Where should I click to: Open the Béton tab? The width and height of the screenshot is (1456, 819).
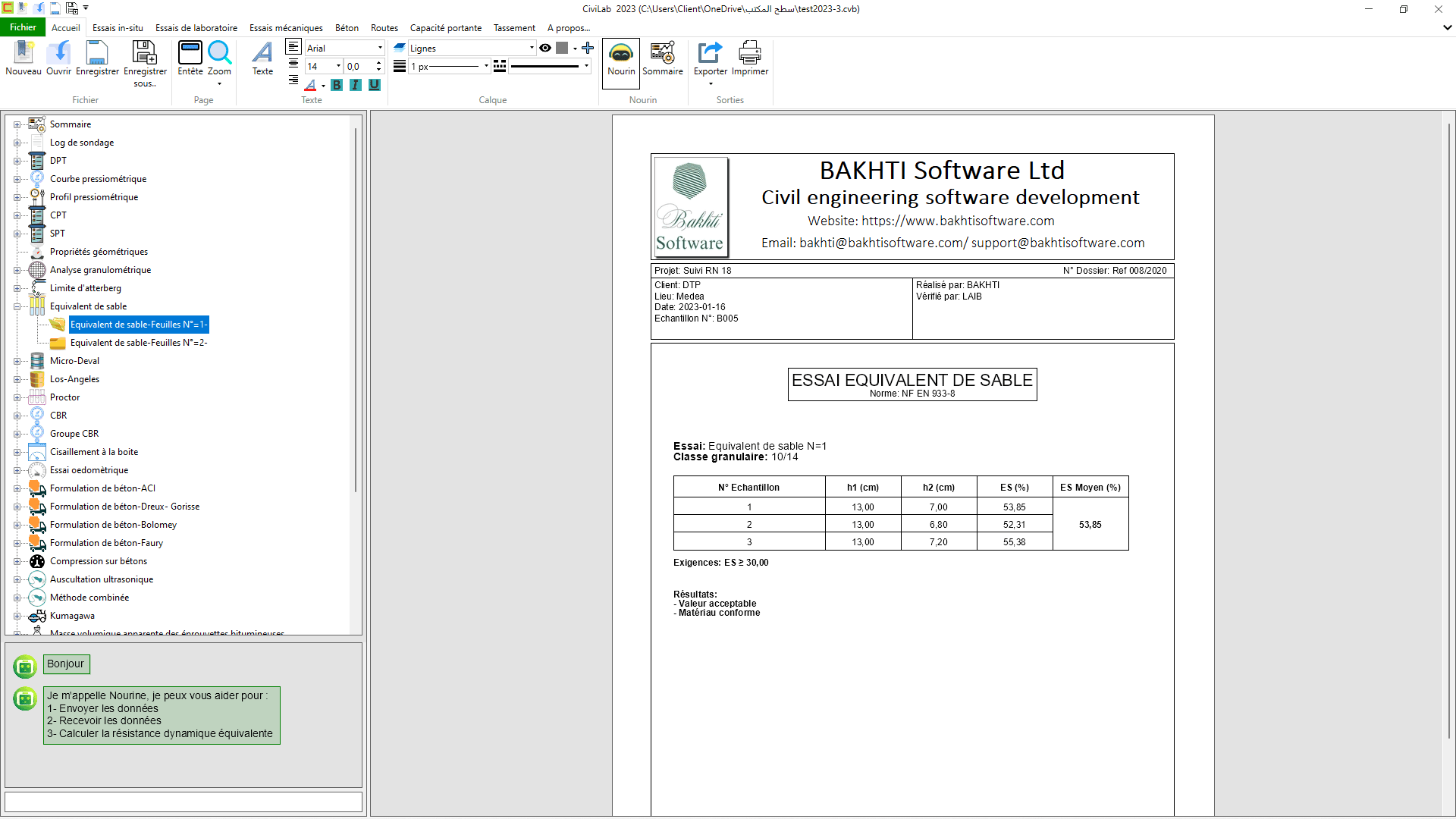[347, 28]
